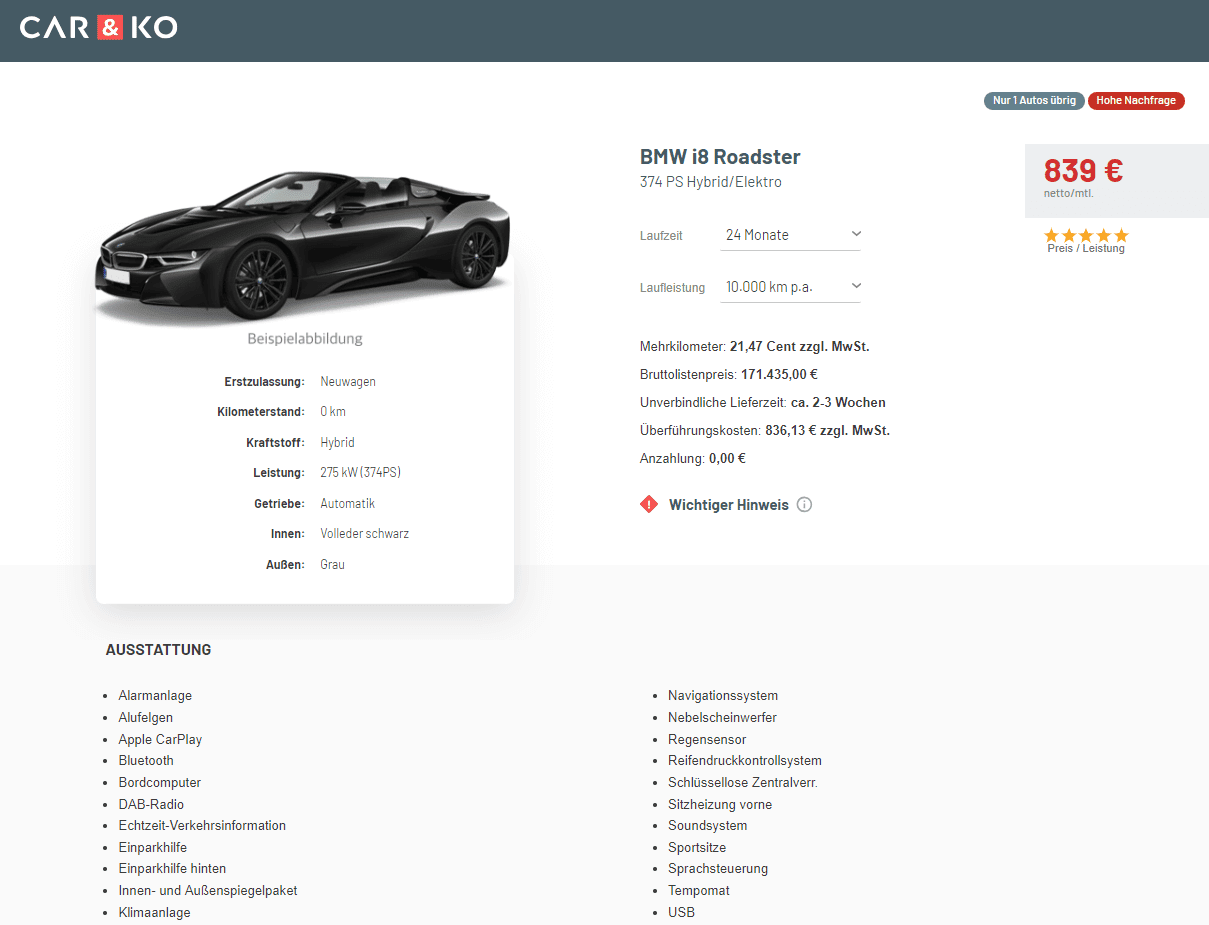Click the Bordcomputer equipment item
Image resolution: width=1209 pixels, height=925 pixels.
(x=160, y=783)
